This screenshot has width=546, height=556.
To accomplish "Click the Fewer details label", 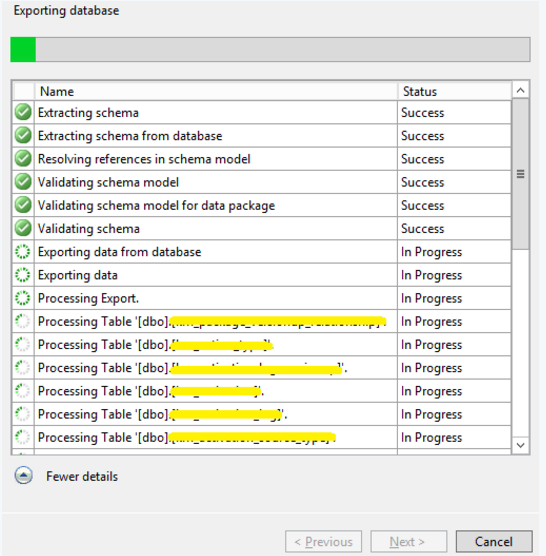I will tap(82, 476).
